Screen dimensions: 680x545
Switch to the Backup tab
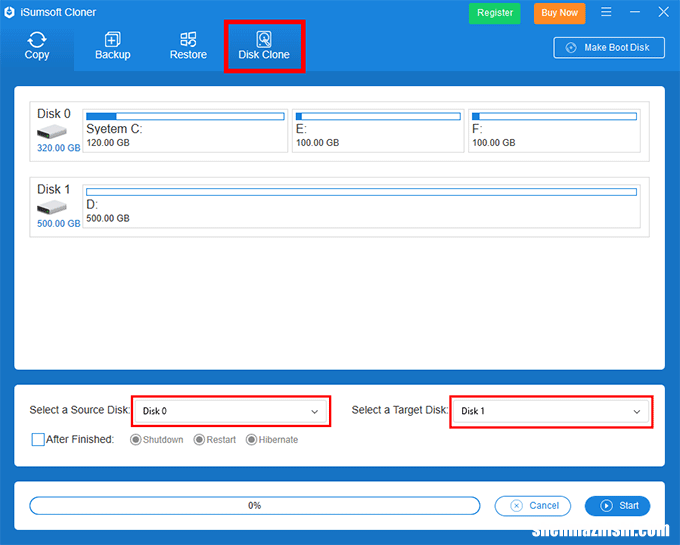(x=113, y=46)
